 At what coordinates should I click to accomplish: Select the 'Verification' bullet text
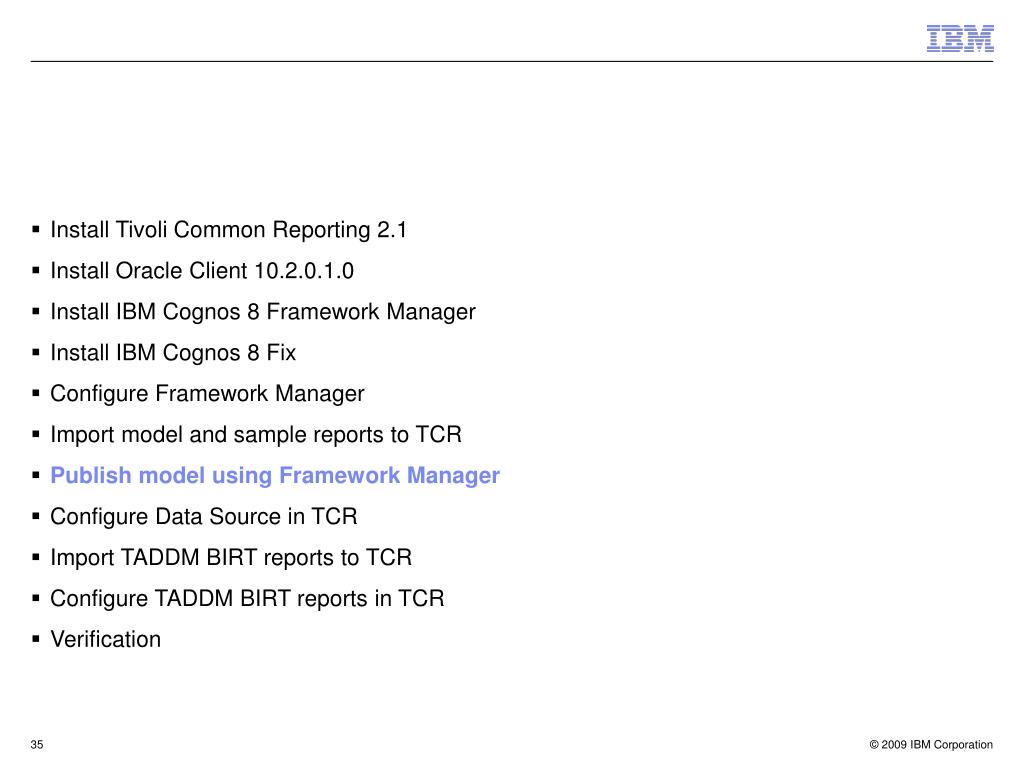tap(106, 639)
